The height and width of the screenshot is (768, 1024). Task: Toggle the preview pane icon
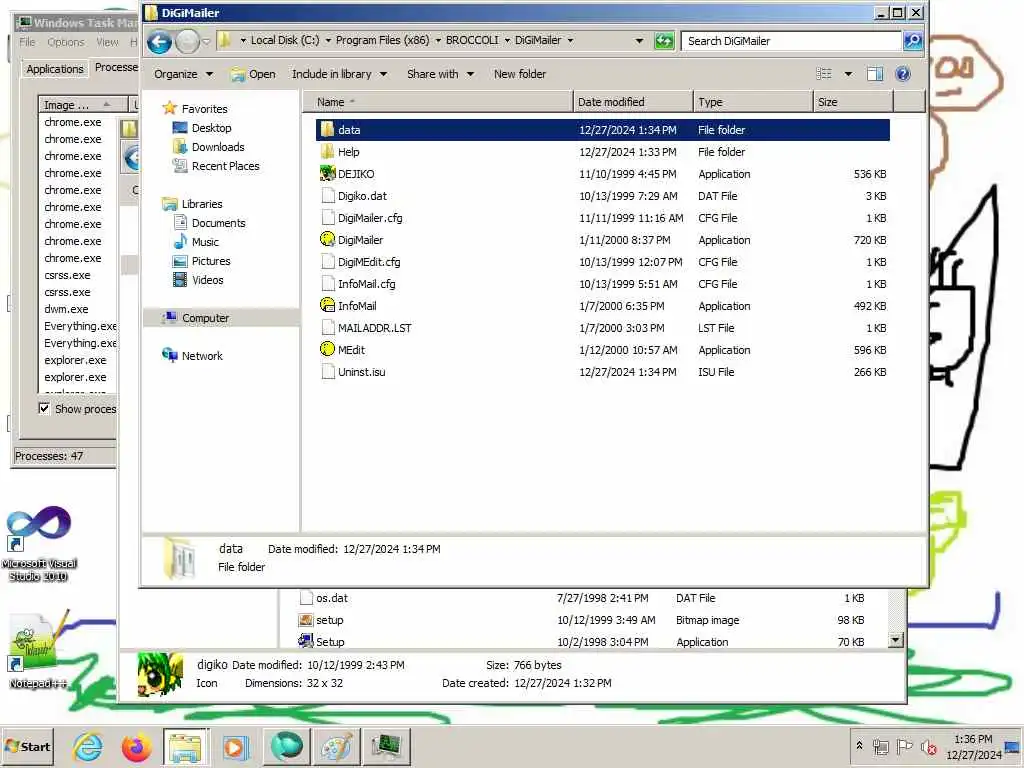pos(875,74)
